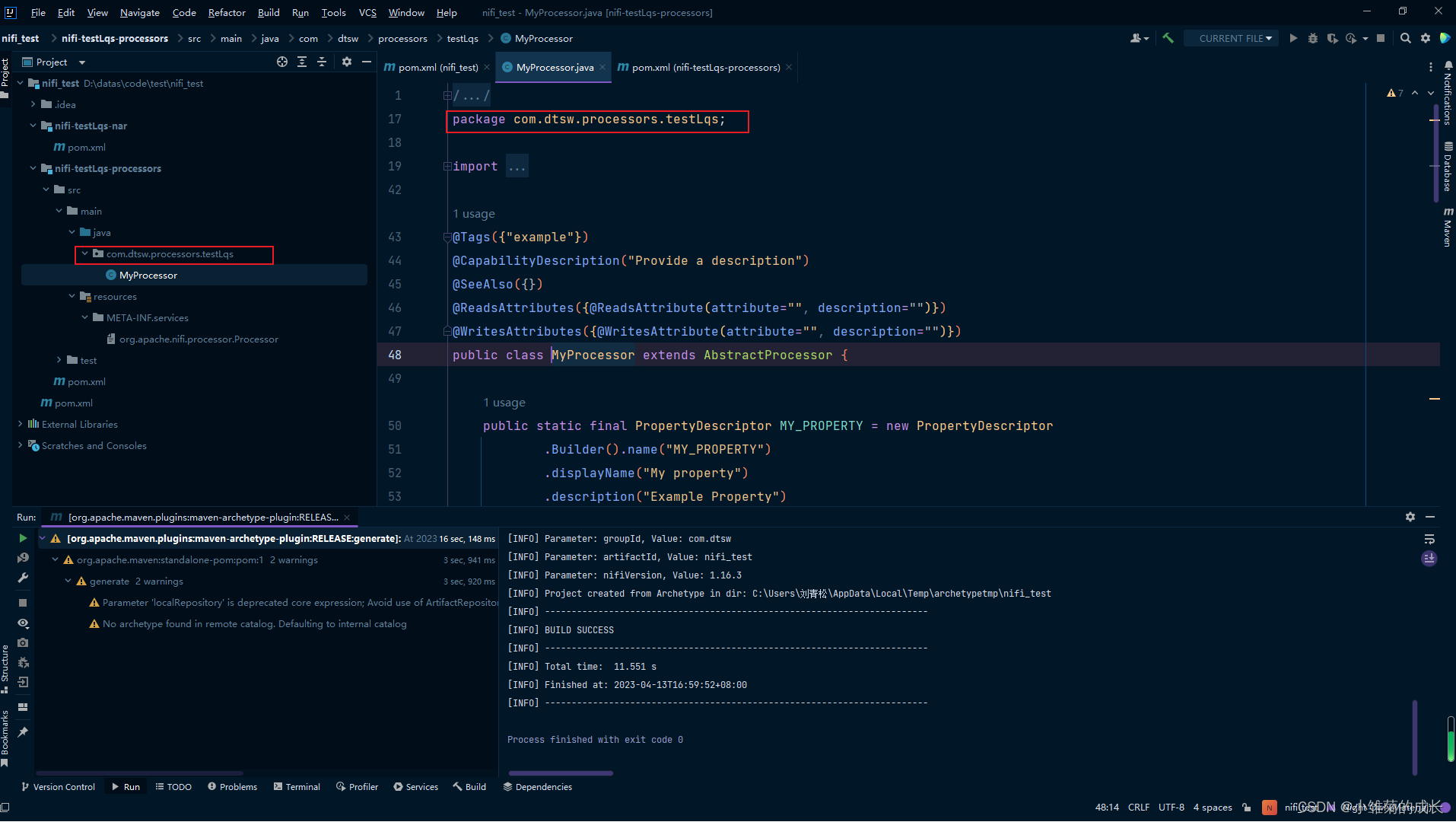
Task: Toggle scroll to end in console
Action: tap(1429, 559)
